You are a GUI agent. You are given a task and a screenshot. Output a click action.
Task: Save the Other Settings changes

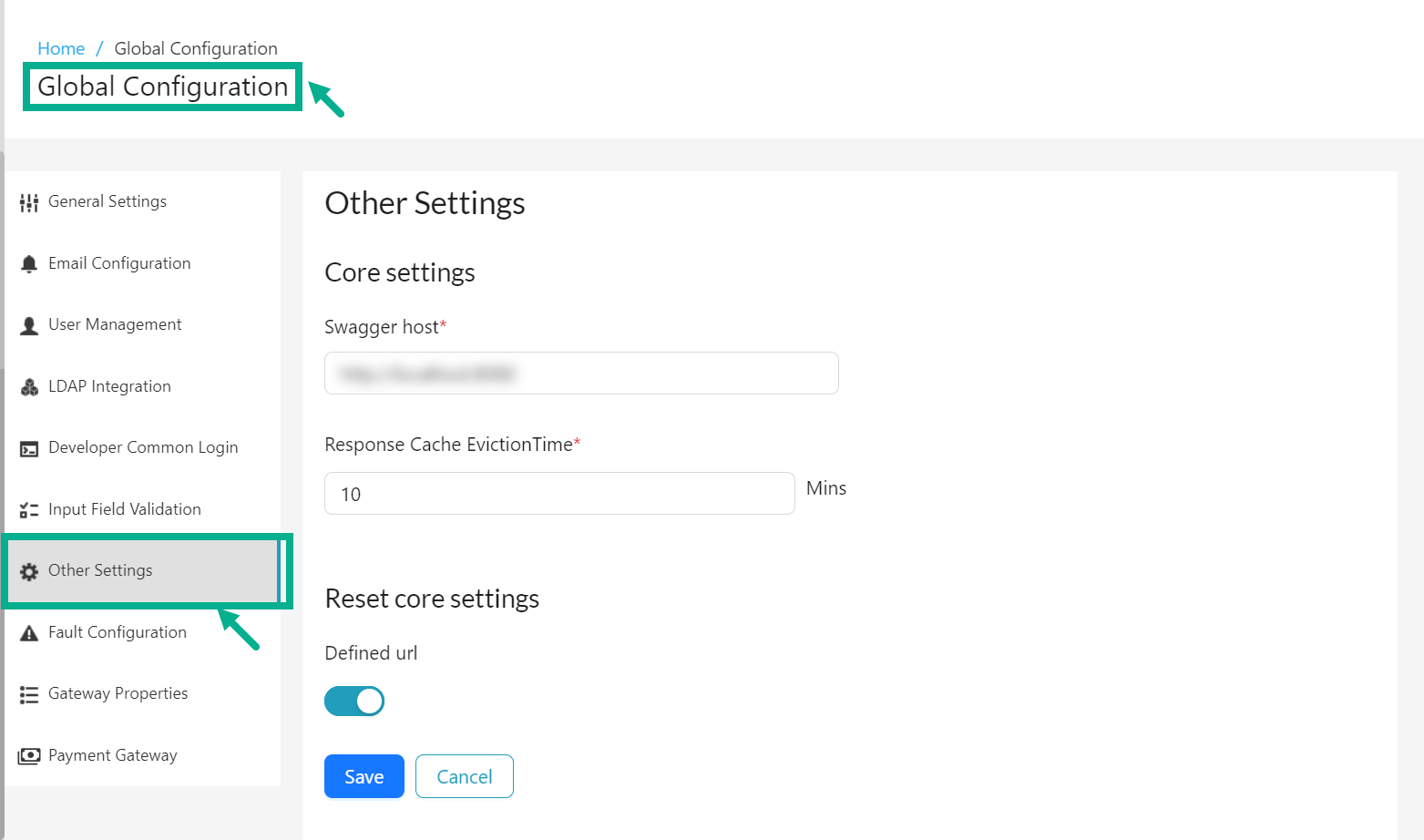tap(364, 776)
